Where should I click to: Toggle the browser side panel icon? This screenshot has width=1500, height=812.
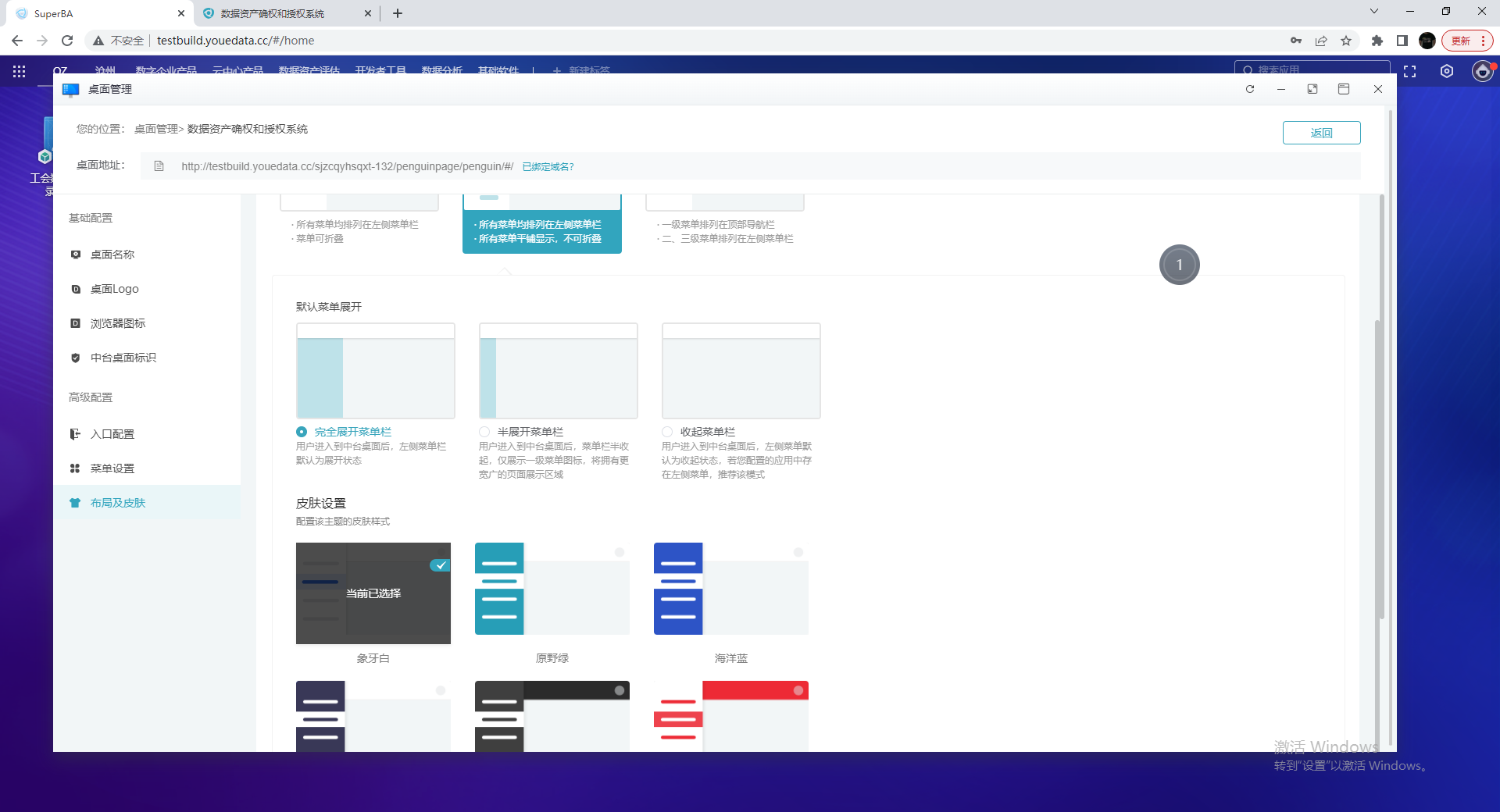pyautogui.click(x=1402, y=41)
